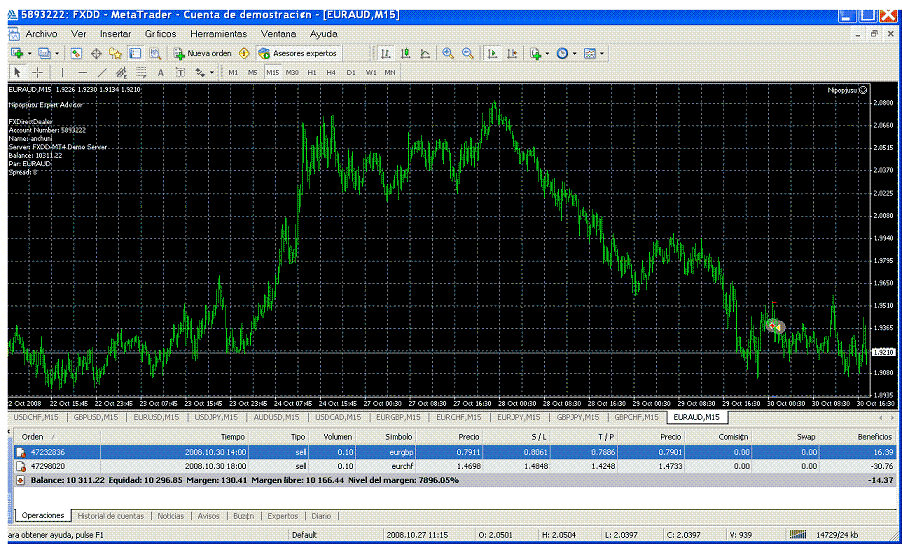Toggle the chart auto scroll button

pos(492,53)
